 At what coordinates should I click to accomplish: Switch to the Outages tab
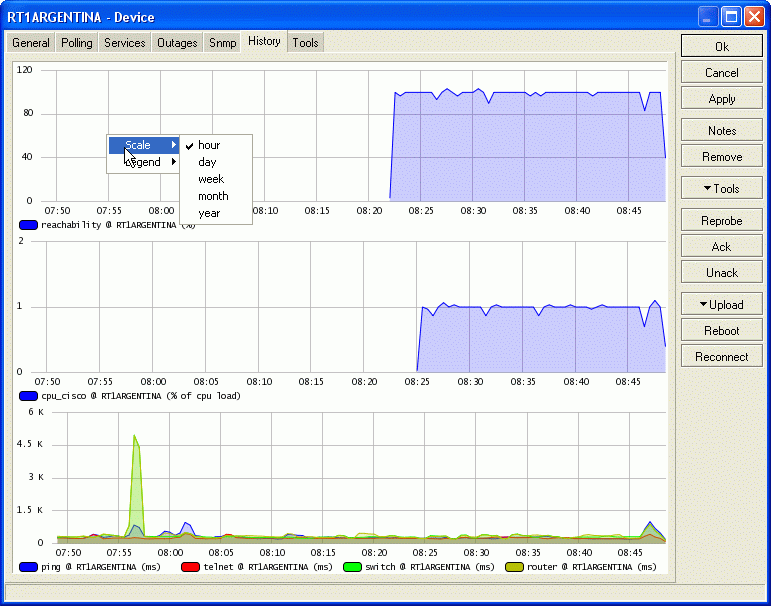coord(177,43)
